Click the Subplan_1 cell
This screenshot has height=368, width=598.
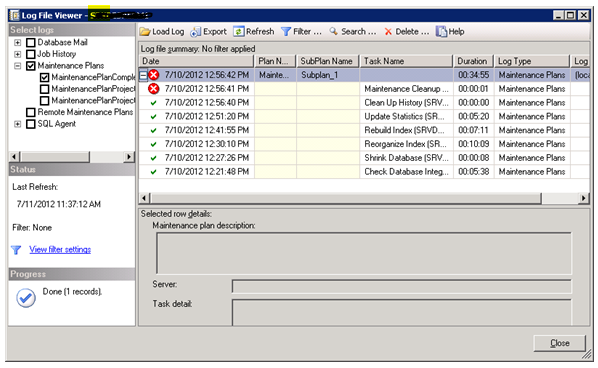point(328,75)
